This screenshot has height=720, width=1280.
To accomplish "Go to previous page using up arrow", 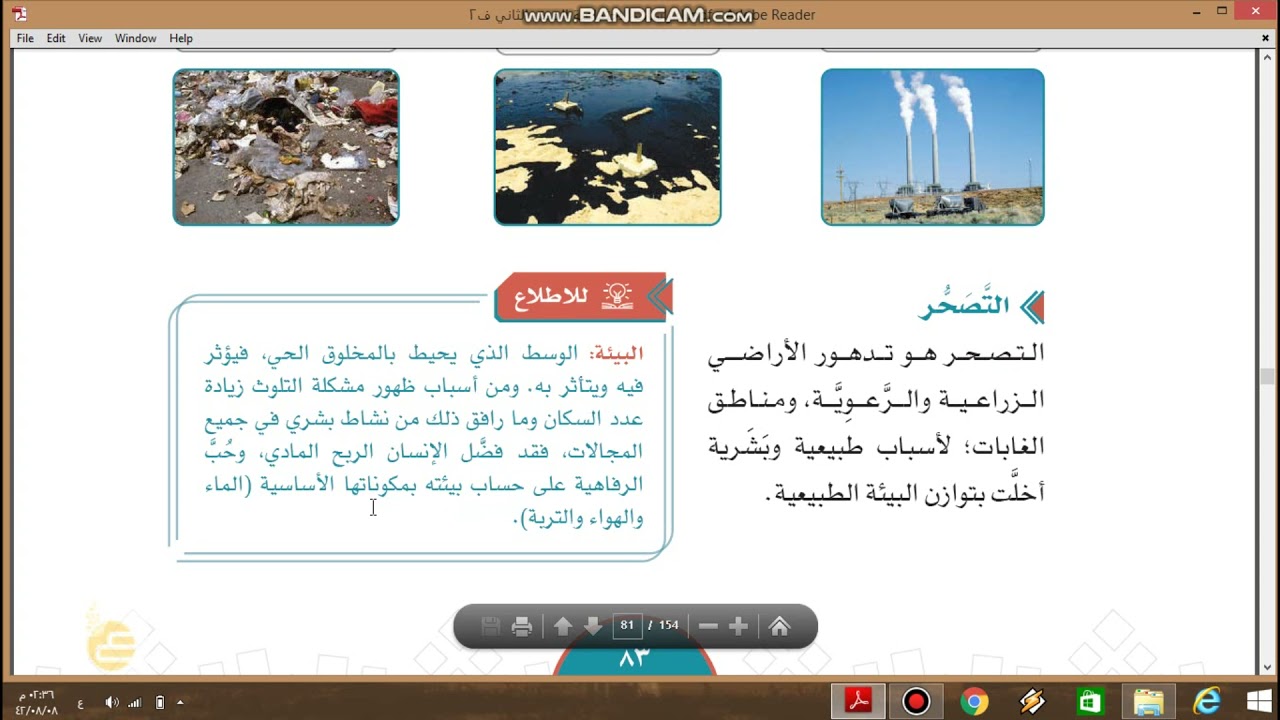I will click(x=563, y=626).
